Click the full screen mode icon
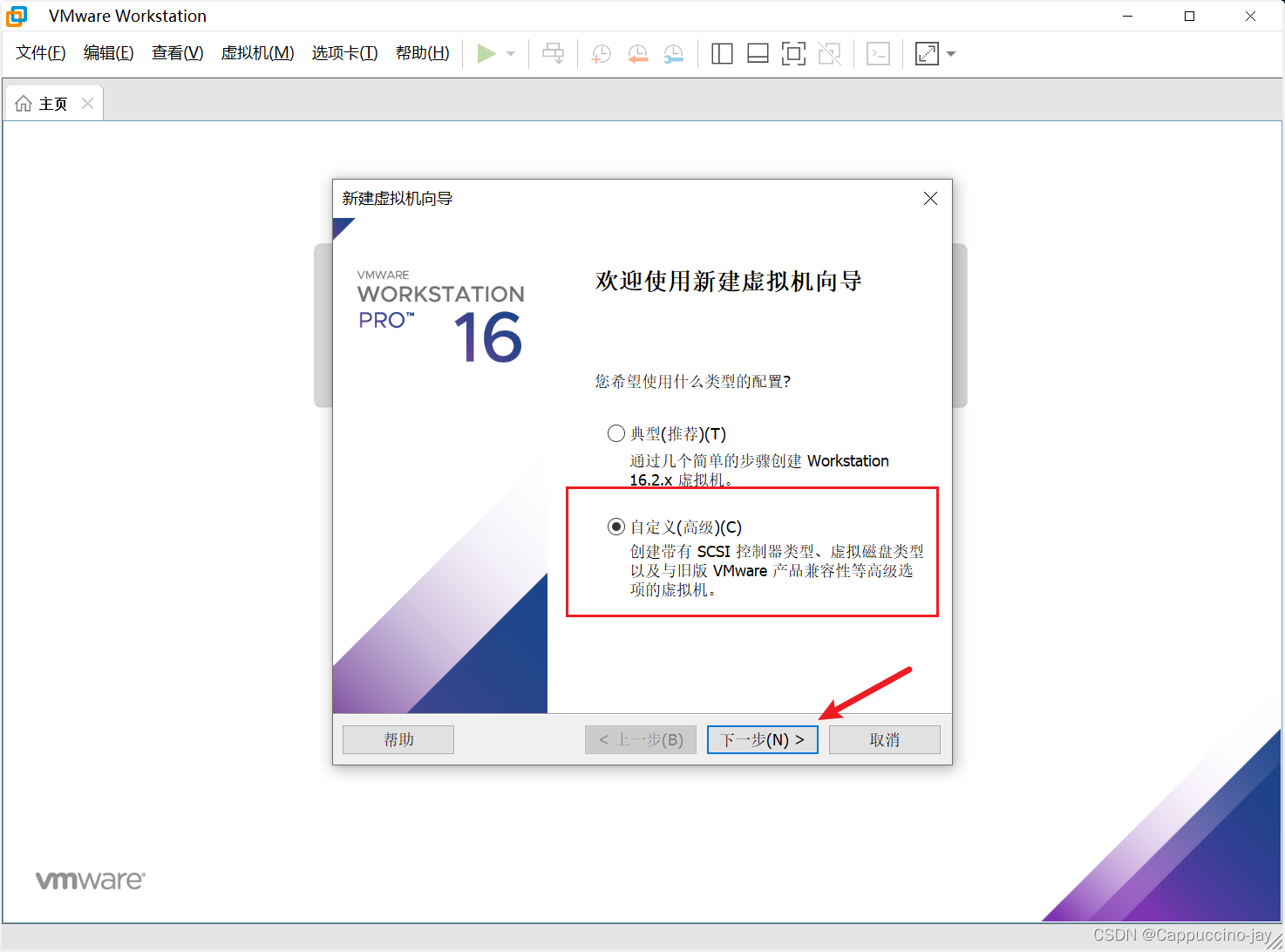 [x=793, y=54]
